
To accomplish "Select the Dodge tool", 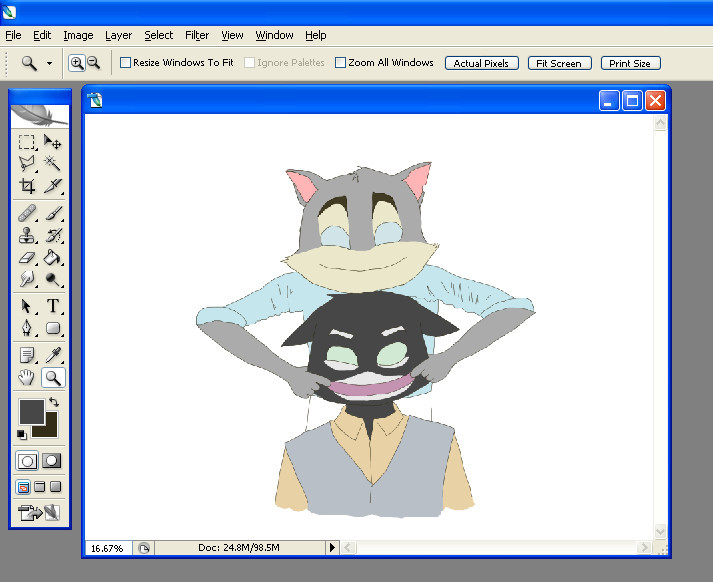I will point(52,279).
